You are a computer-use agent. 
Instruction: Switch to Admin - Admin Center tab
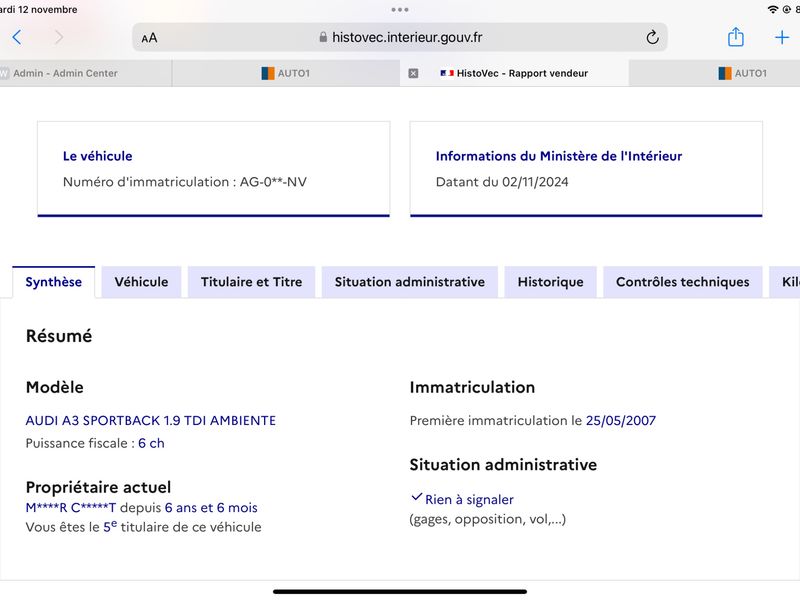[85, 73]
